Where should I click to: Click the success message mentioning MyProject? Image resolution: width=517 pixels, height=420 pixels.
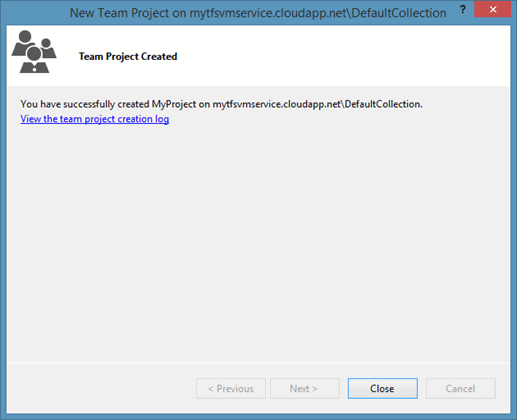221,104
